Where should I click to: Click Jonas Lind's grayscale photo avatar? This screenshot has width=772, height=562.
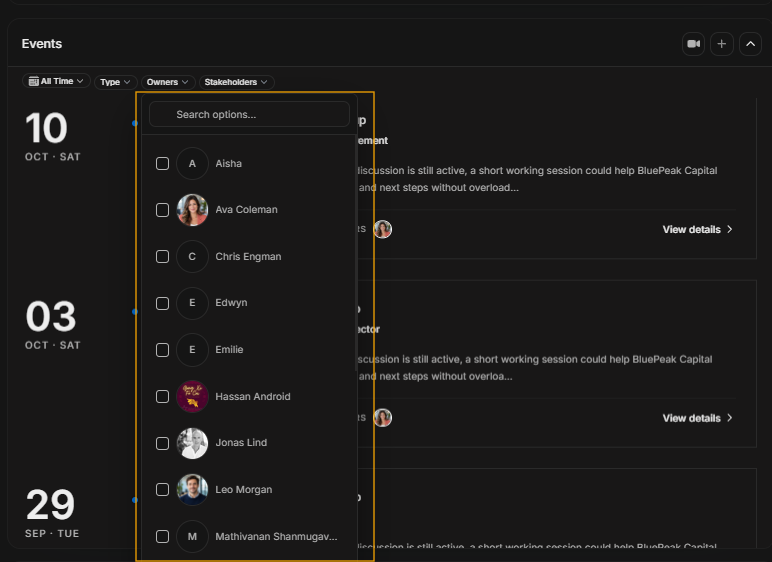(193, 443)
